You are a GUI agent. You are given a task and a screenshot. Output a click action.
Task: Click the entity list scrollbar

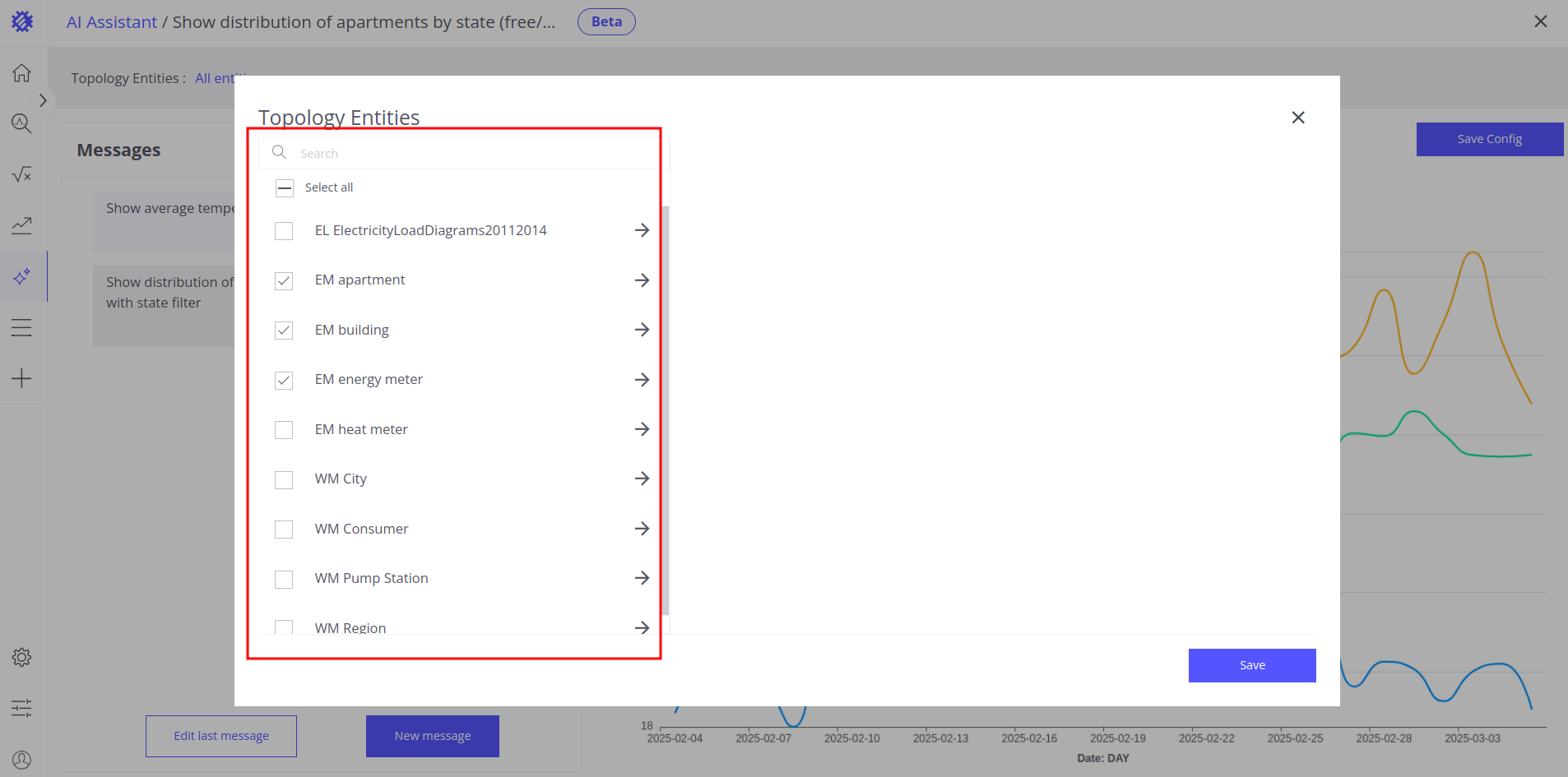tap(666, 411)
